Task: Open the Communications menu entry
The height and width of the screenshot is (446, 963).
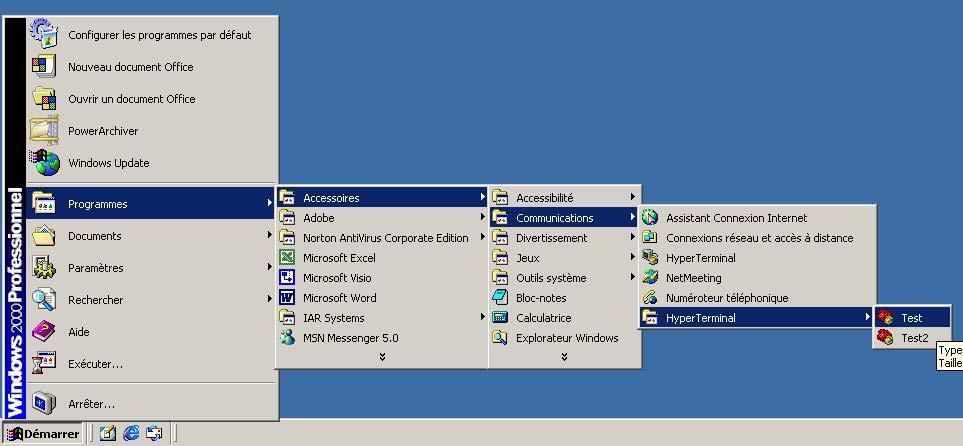Action: coord(564,217)
